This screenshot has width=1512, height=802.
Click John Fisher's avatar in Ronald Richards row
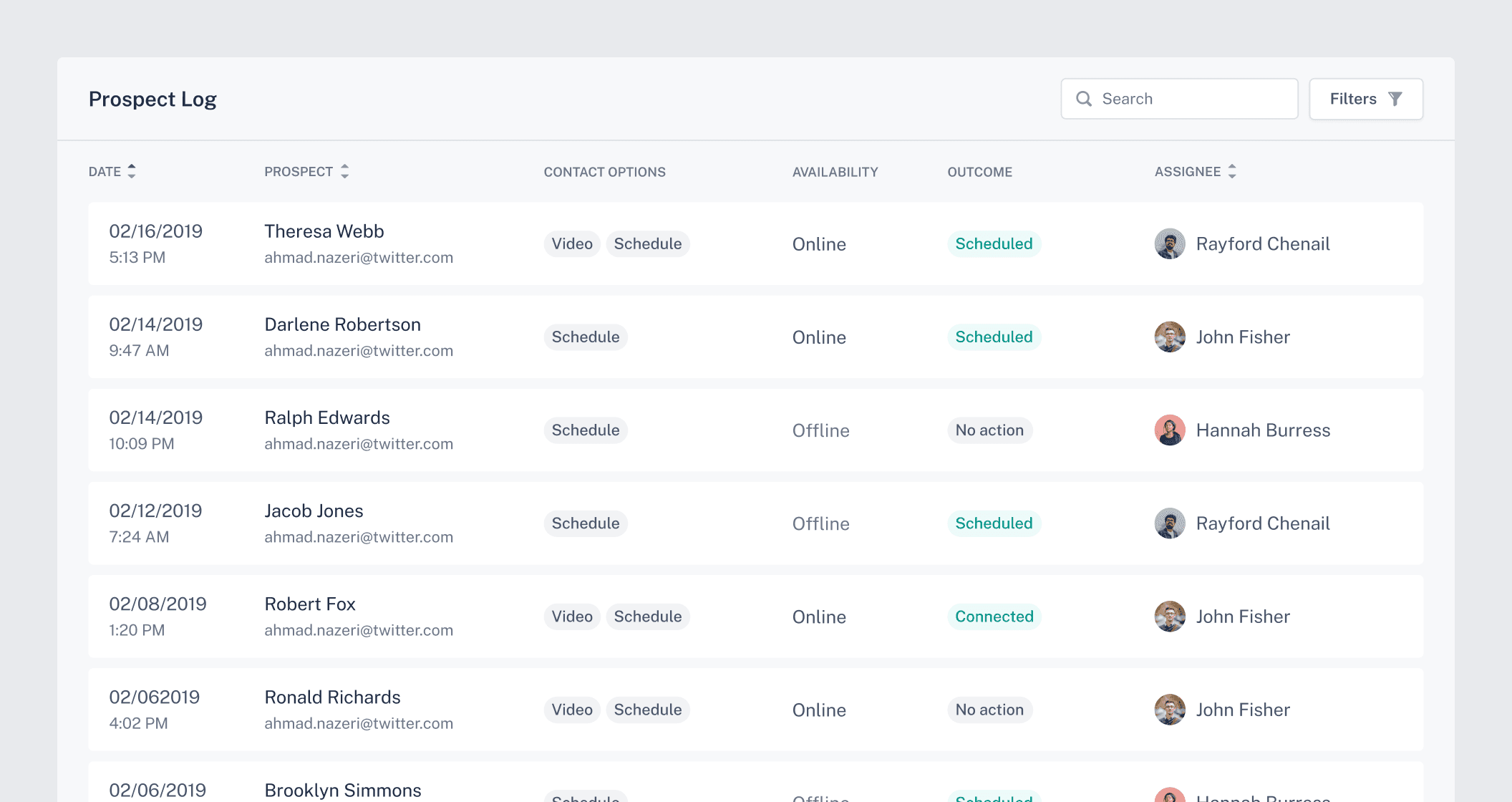[1170, 710]
